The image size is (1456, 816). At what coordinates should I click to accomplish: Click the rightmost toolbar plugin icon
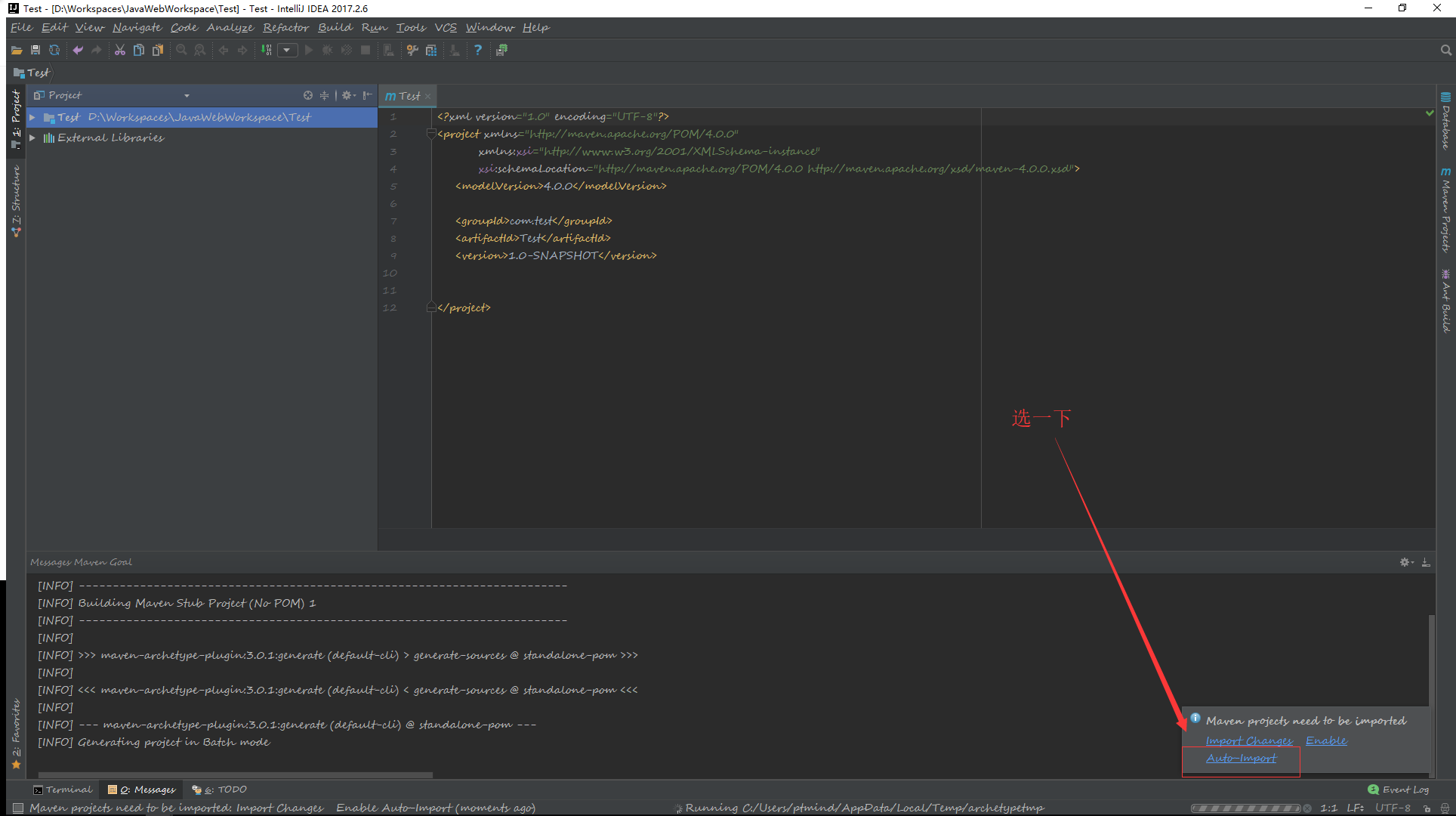pyautogui.click(x=501, y=51)
